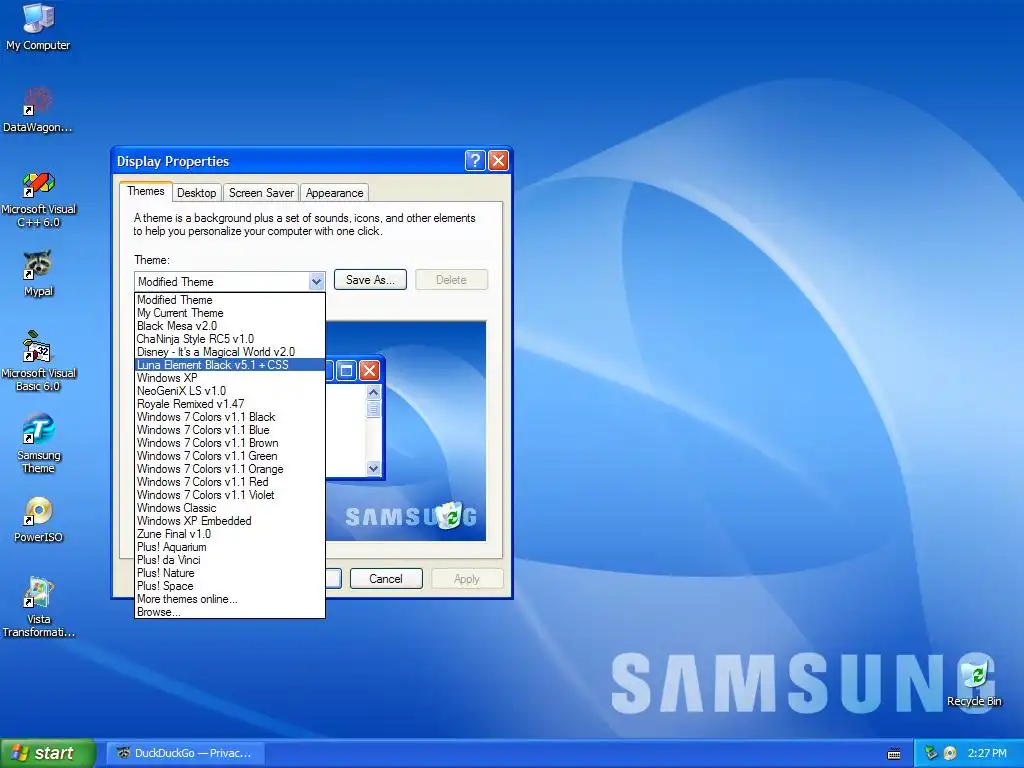The height and width of the screenshot is (768, 1024).
Task: Select ChaNinja Style RC5 v1.0 theme
Action: click(230, 339)
